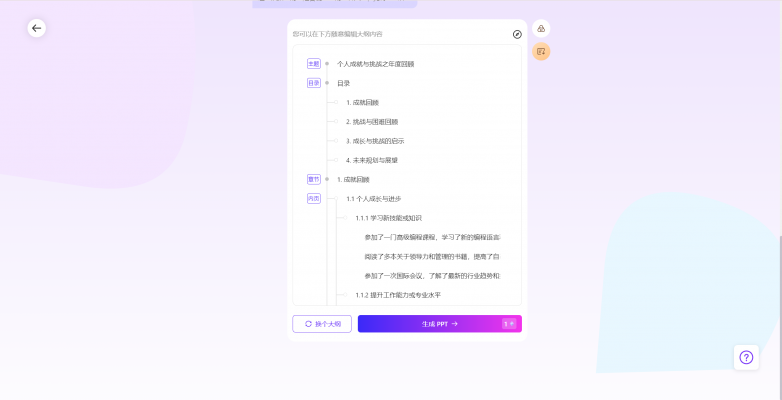Open the purple question mark help button
Image resolution: width=782 pixels, height=400 pixels.
pyautogui.click(x=746, y=357)
